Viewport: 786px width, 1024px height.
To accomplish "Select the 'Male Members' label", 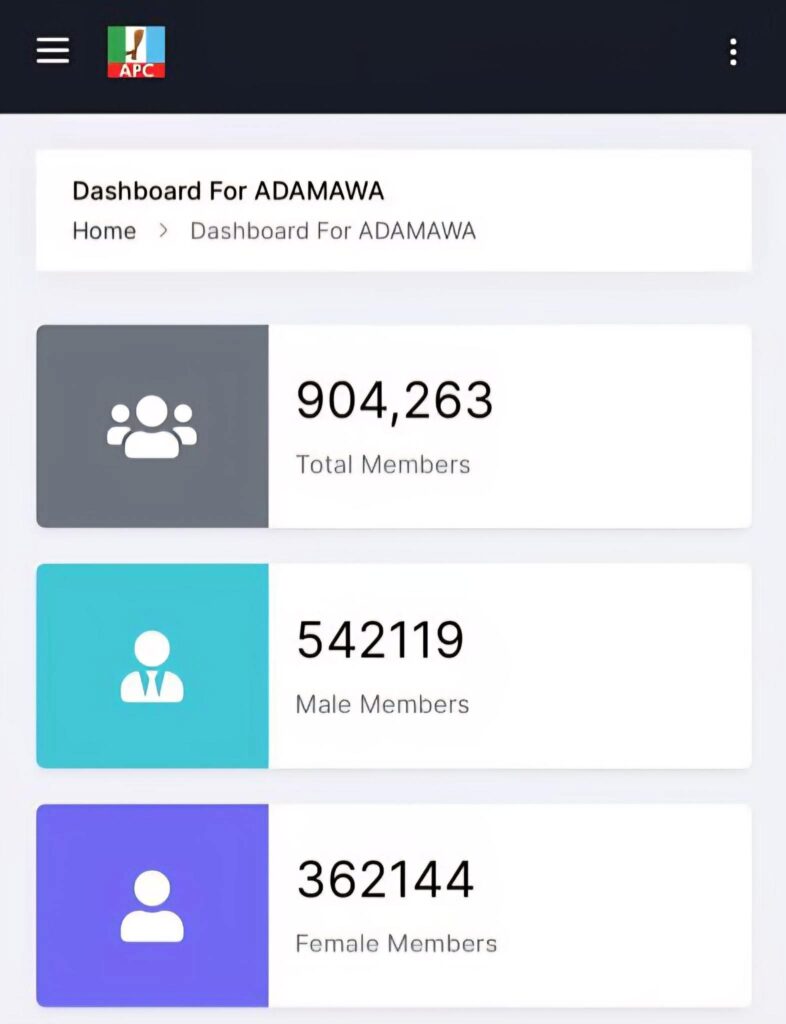I will (382, 704).
